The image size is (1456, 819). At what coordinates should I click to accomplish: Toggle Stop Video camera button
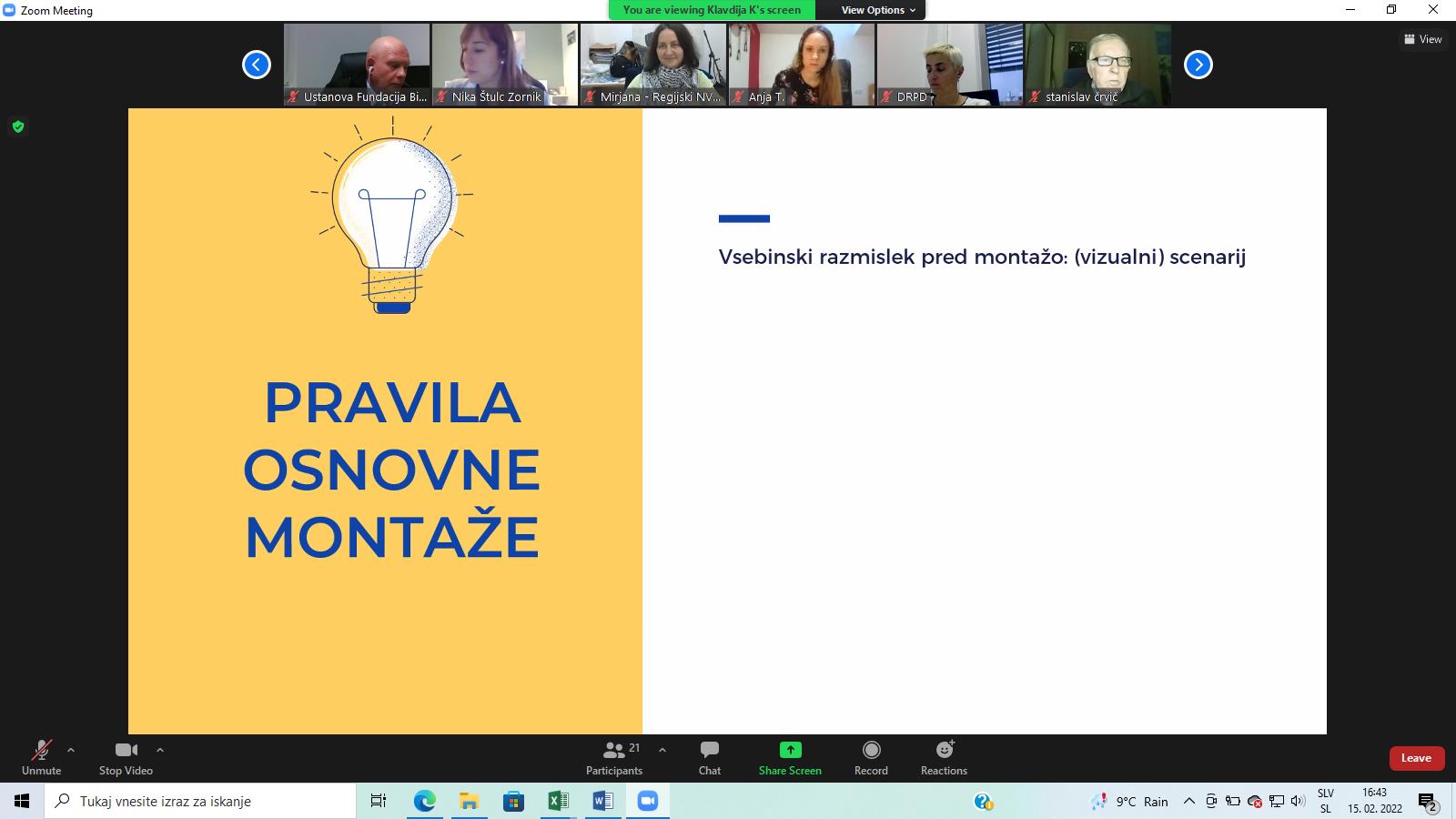pyautogui.click(x=126, y=757)
